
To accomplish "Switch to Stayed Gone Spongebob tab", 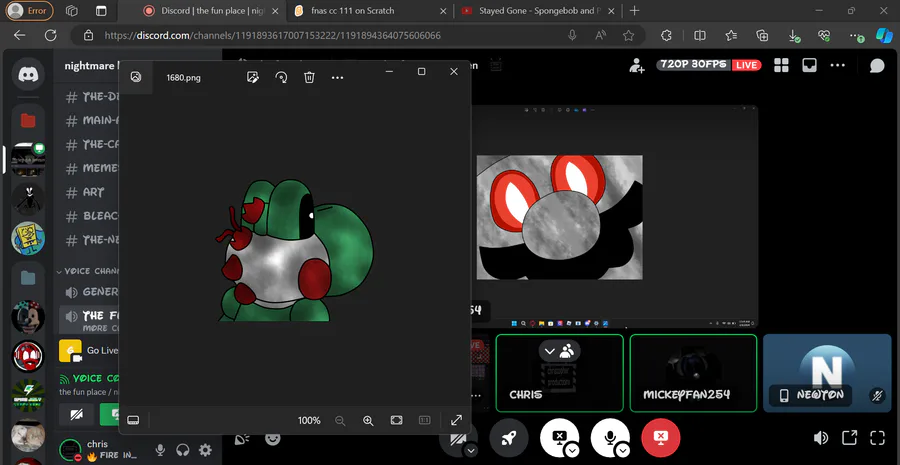I will [538, 10].
